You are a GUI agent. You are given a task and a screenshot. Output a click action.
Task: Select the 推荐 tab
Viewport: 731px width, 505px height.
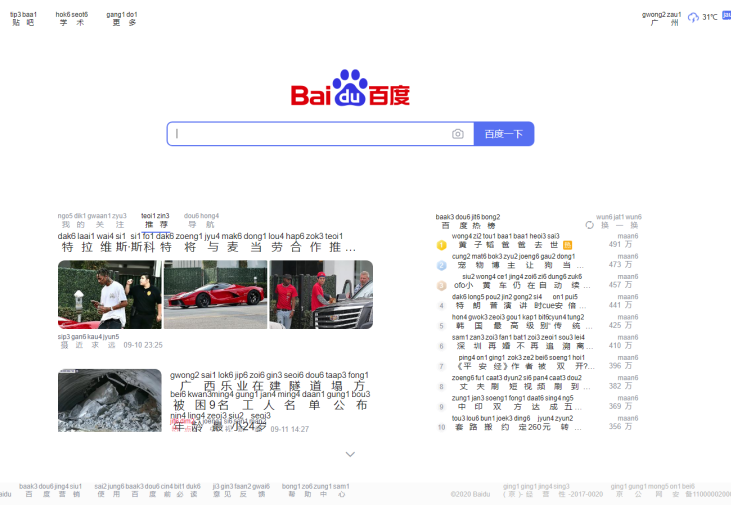pyautogui.click(x=155, y=221)
